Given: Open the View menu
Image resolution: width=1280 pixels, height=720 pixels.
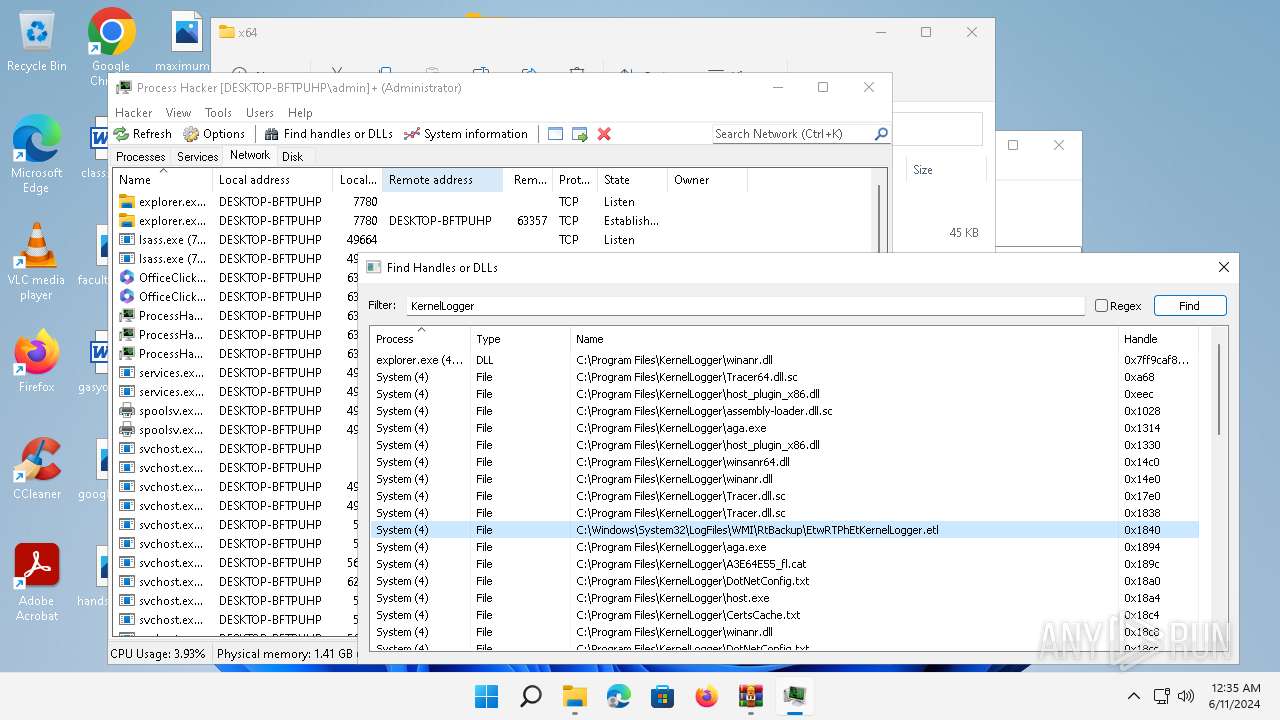Looking at the screenshot, I should [178, 113].
